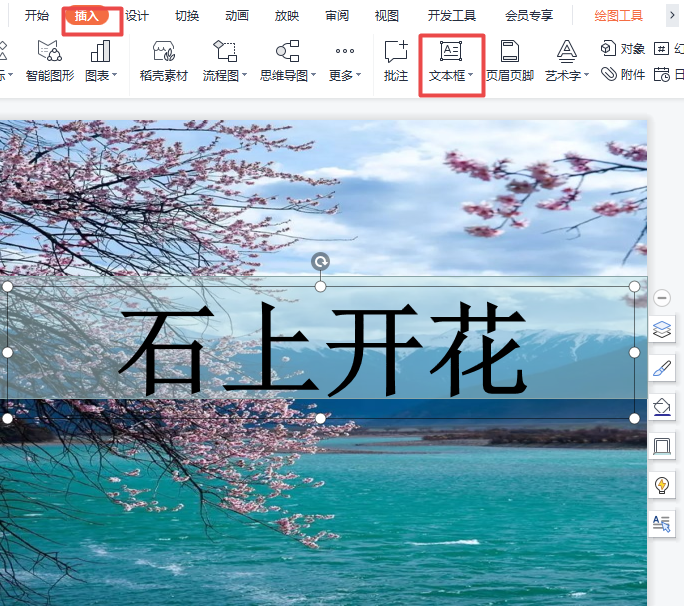Select the format brush in the side toolbar
The width and height of the screenshot is (684, 606).
[x=662, y=369]
